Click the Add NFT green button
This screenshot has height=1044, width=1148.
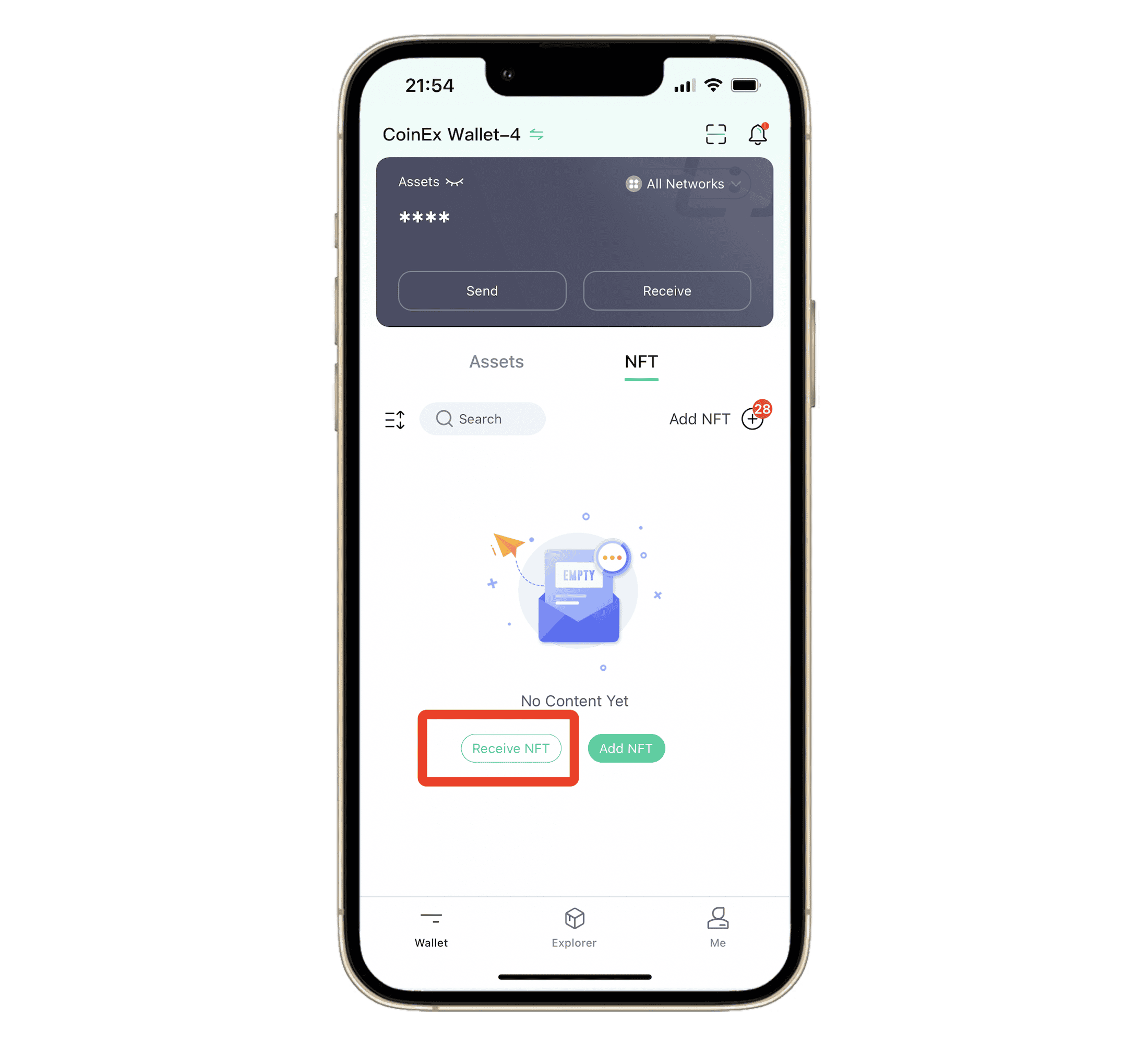tap(625, 748)
